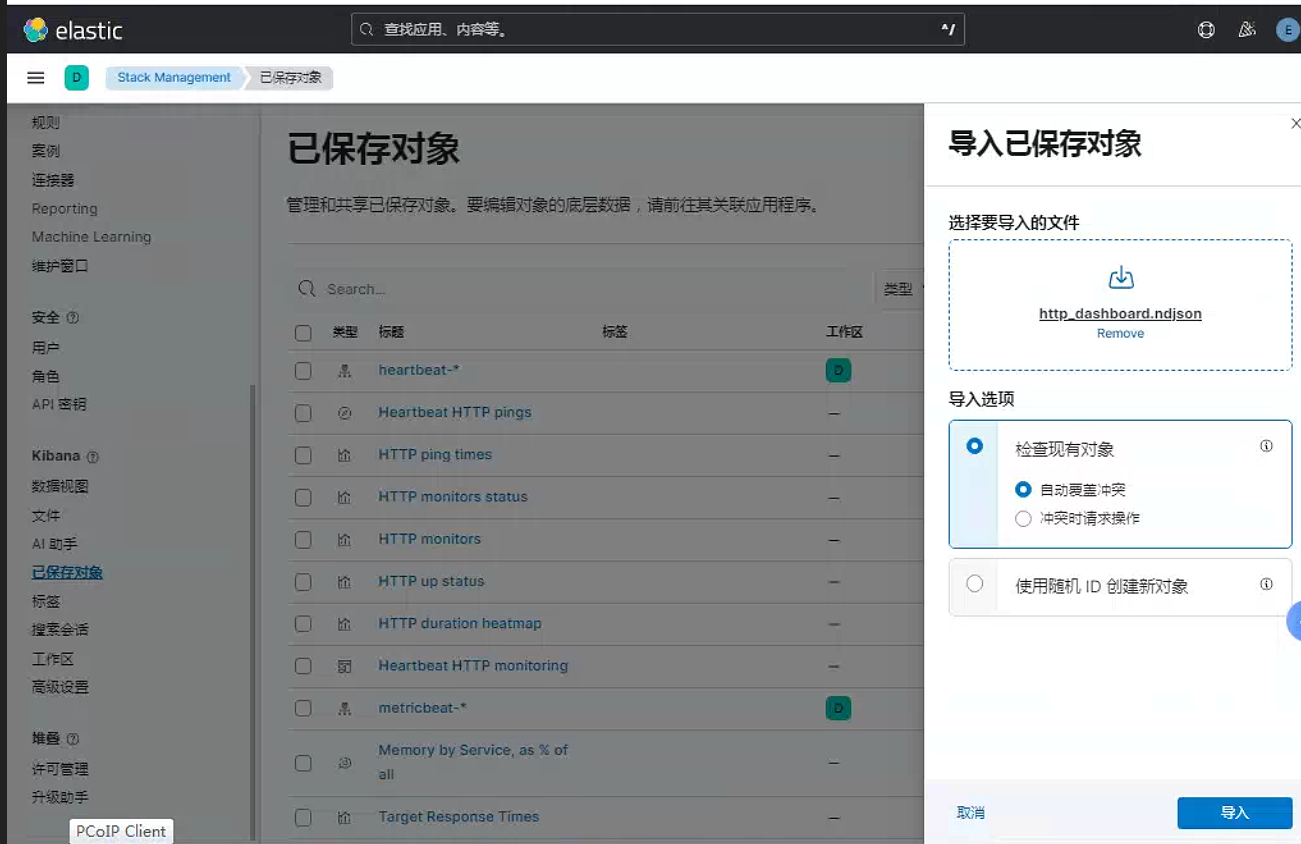Open the green D space avatar
Image resolution: width=1301 pixels, height=844 pixels.
click(76, 78)
